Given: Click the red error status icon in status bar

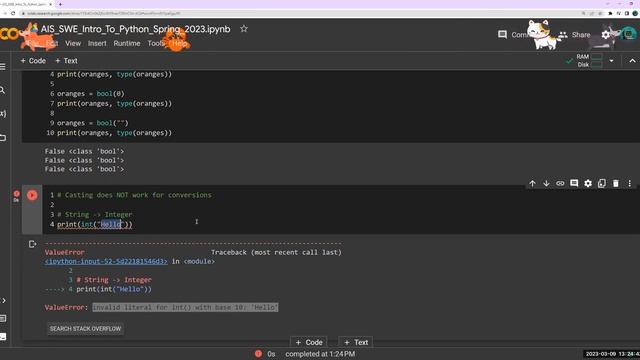Looking at the screenshot, I should click(x=258, y=354).
